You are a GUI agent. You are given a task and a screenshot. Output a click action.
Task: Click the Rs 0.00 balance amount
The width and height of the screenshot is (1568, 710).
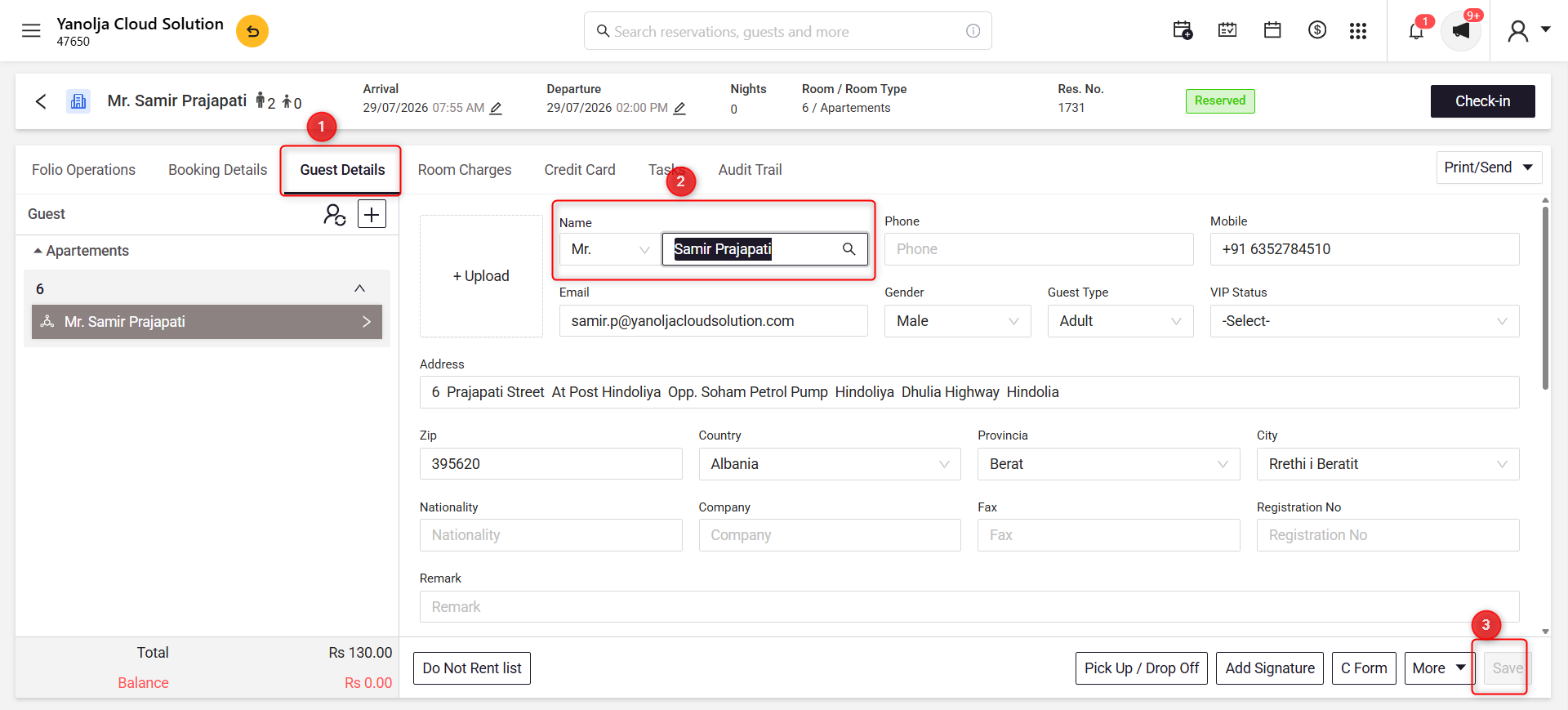pos(368,683)
